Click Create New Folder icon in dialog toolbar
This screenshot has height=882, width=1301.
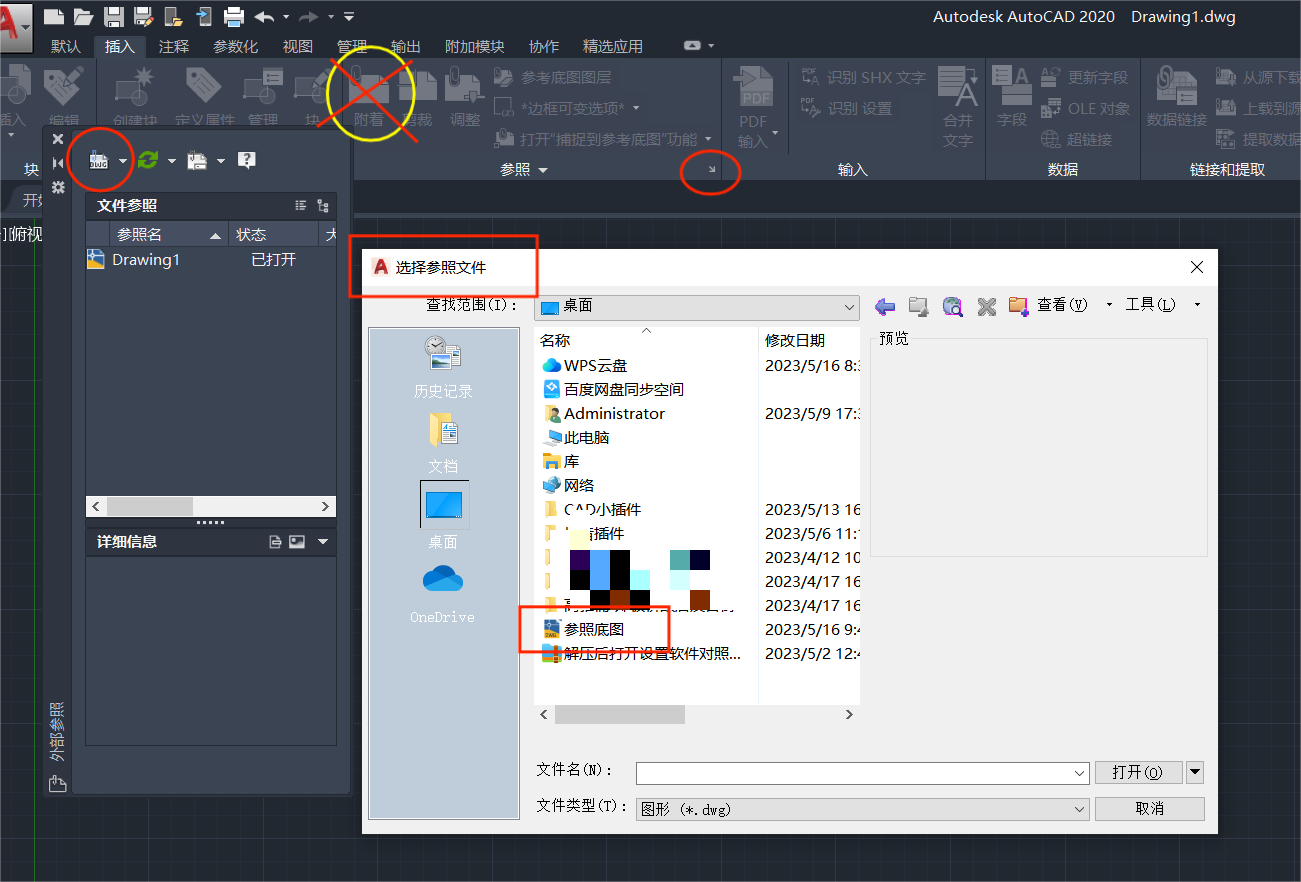point(1018,306)
